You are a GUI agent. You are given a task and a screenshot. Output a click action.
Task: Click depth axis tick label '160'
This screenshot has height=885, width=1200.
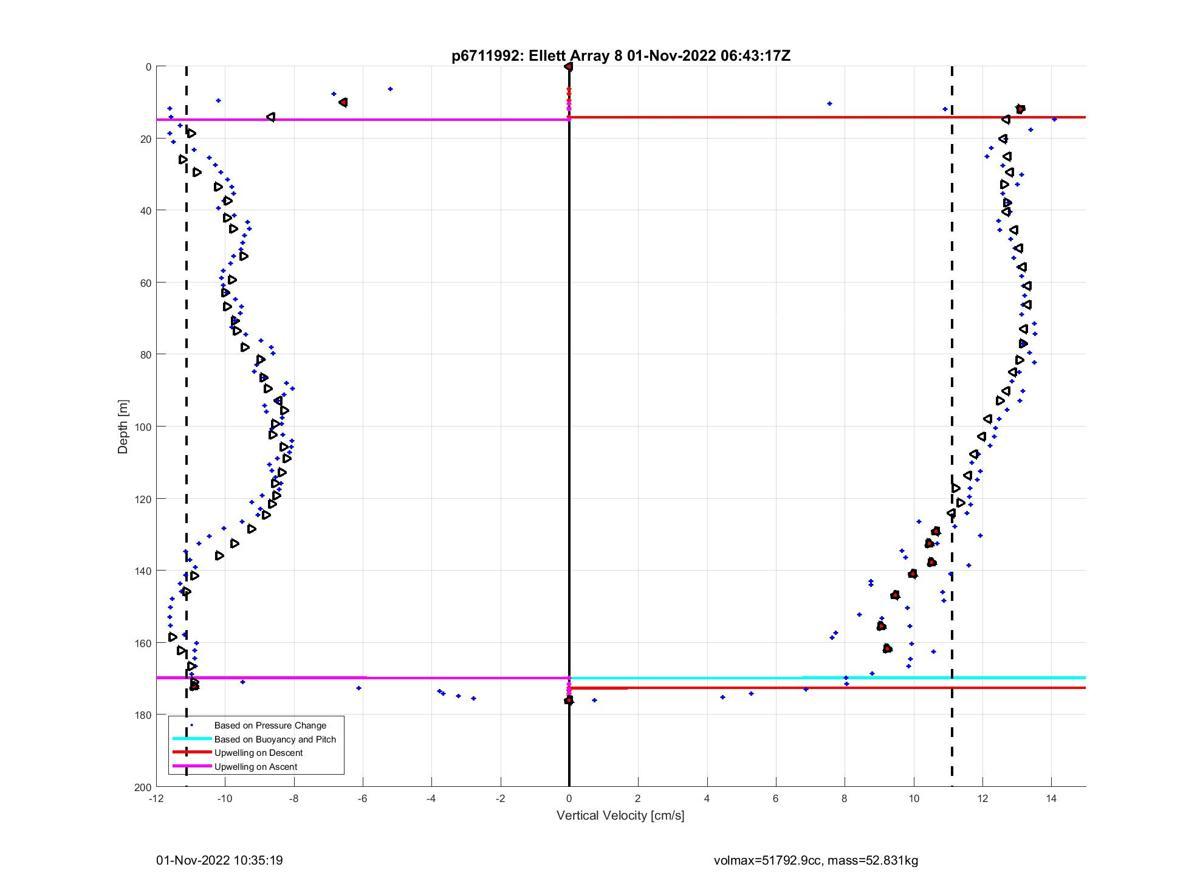coord(142,643)
